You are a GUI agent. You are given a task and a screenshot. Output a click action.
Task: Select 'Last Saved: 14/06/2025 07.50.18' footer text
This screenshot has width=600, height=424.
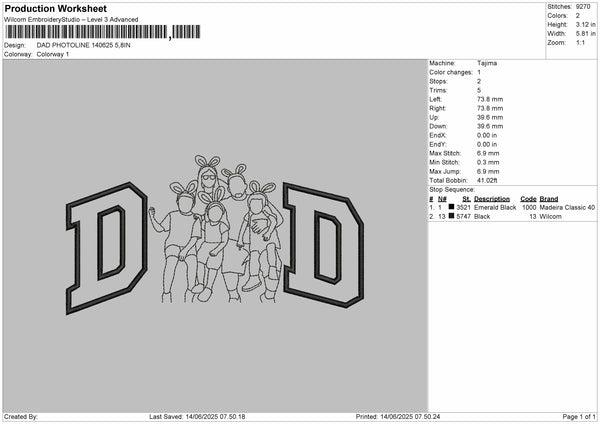[x=197, y=417]
